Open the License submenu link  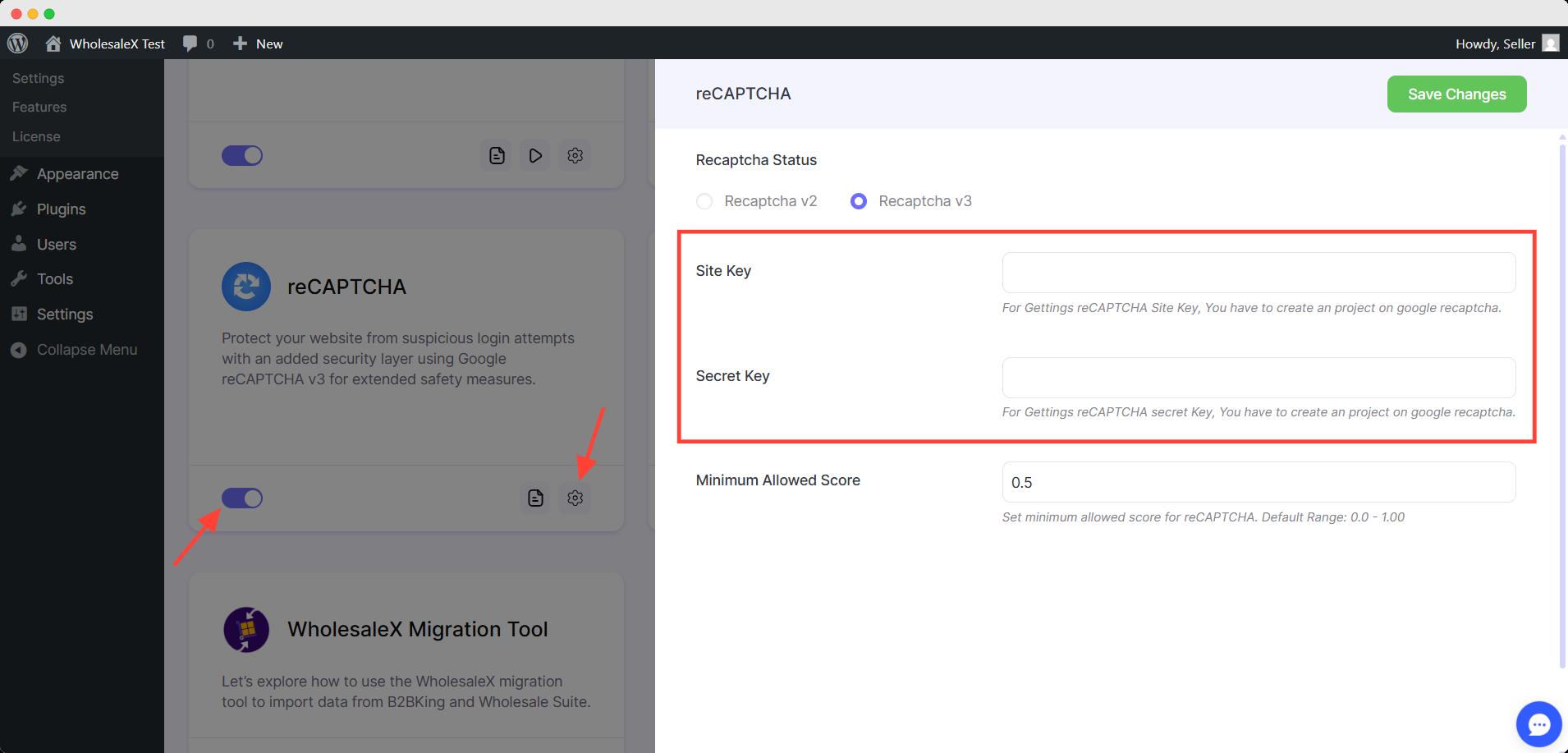[x=36, y=136]
